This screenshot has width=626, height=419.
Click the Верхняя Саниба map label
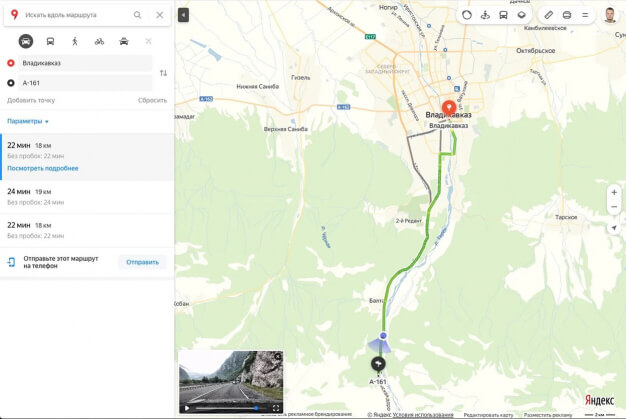coord(285,129)
